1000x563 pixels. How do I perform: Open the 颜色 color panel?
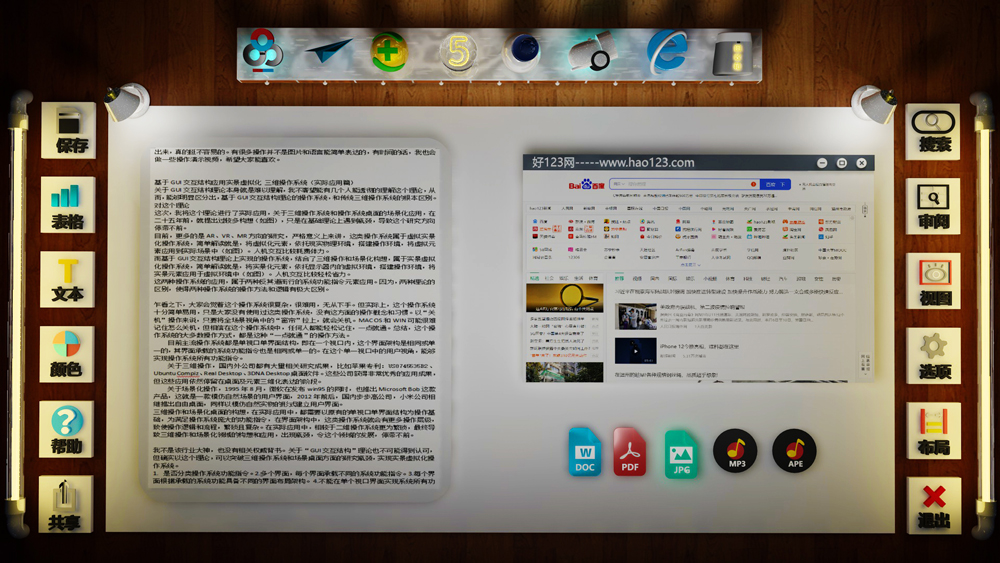66,354
